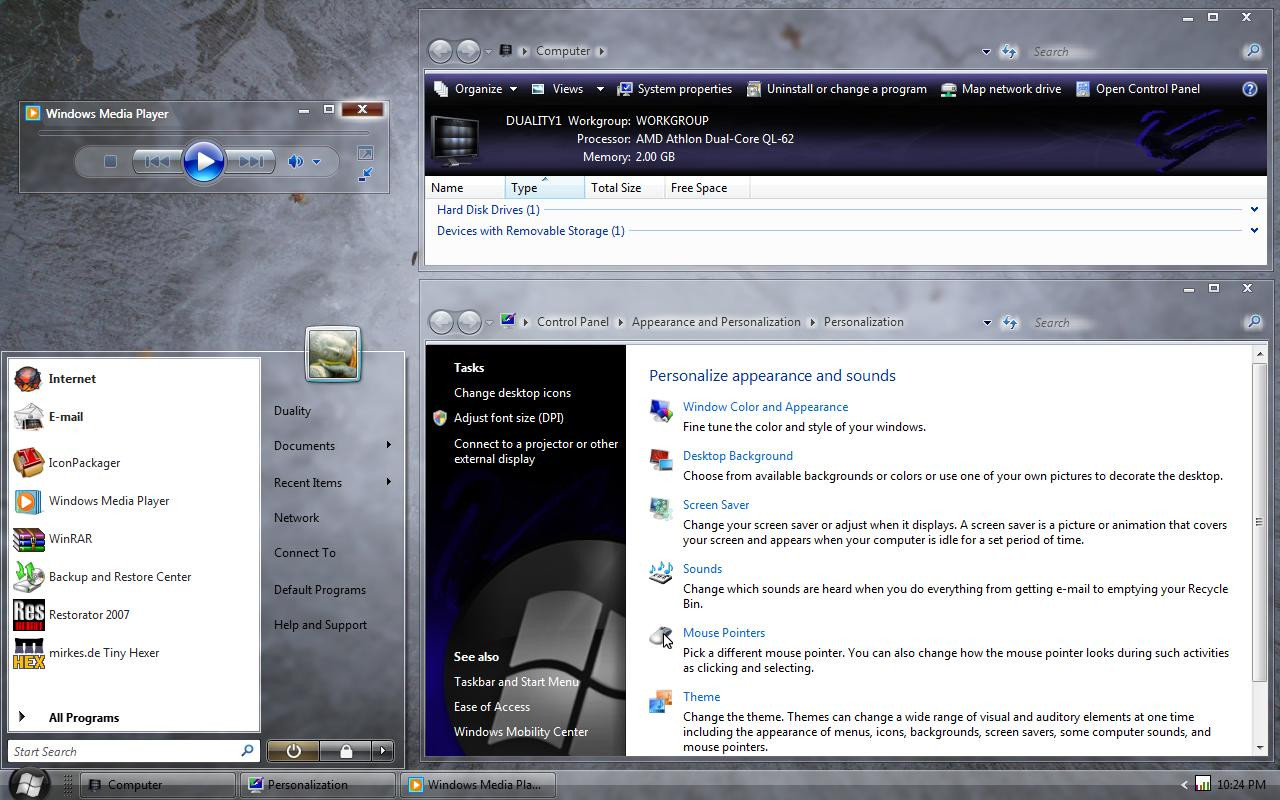Image resolution: width=1280 pixels, height=800 pixels.
Task: Click the Theme icon
Action: tap(661, 700)
